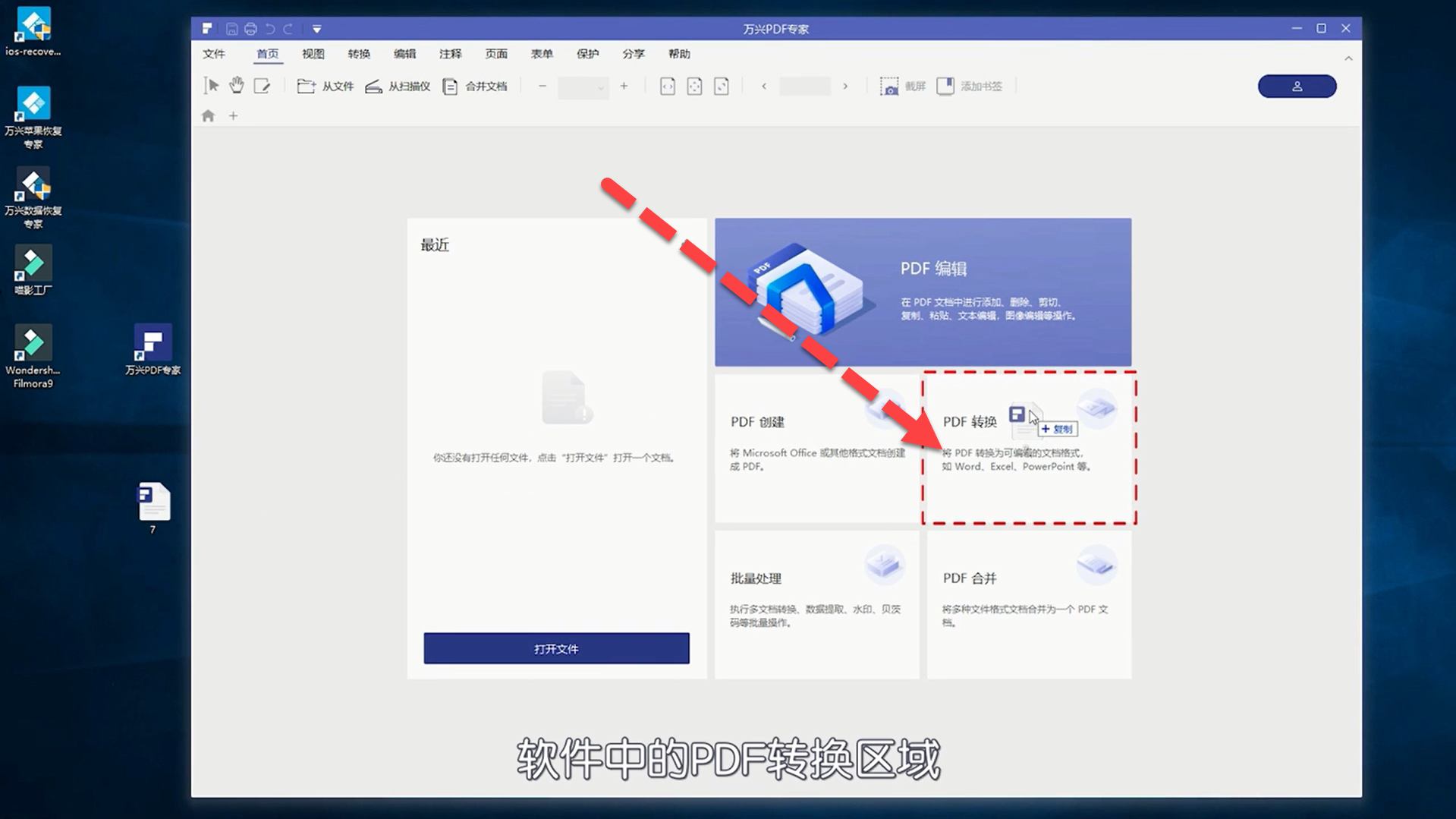
Task: Open the PDF 合并 card
Action: [x=1029, y=605]
